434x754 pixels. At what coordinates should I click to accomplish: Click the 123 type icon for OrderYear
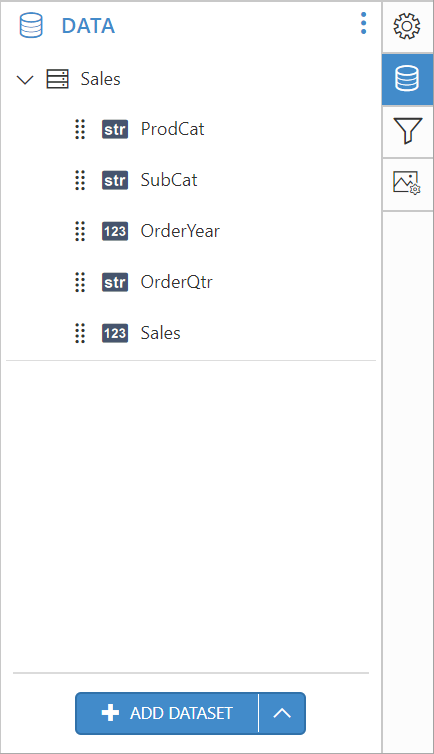[x=115, y=231]
